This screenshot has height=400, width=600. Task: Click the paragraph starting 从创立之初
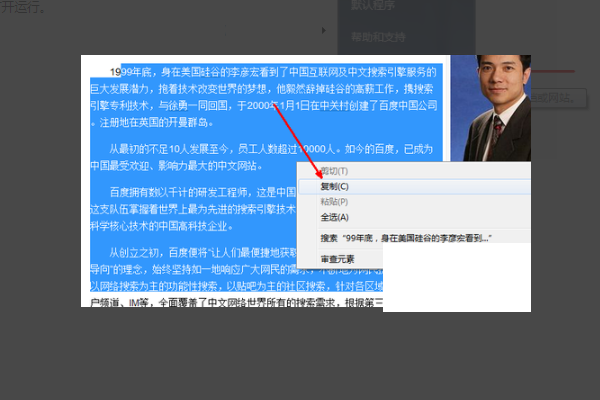[236, 278]
